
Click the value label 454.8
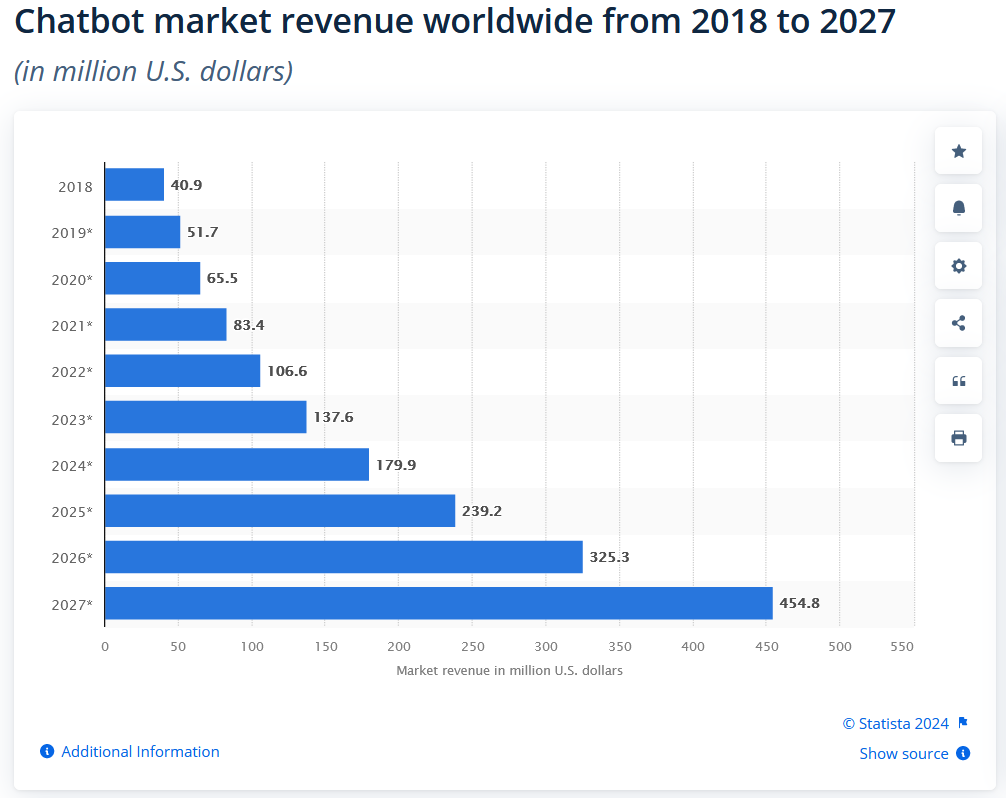[799, 603]
